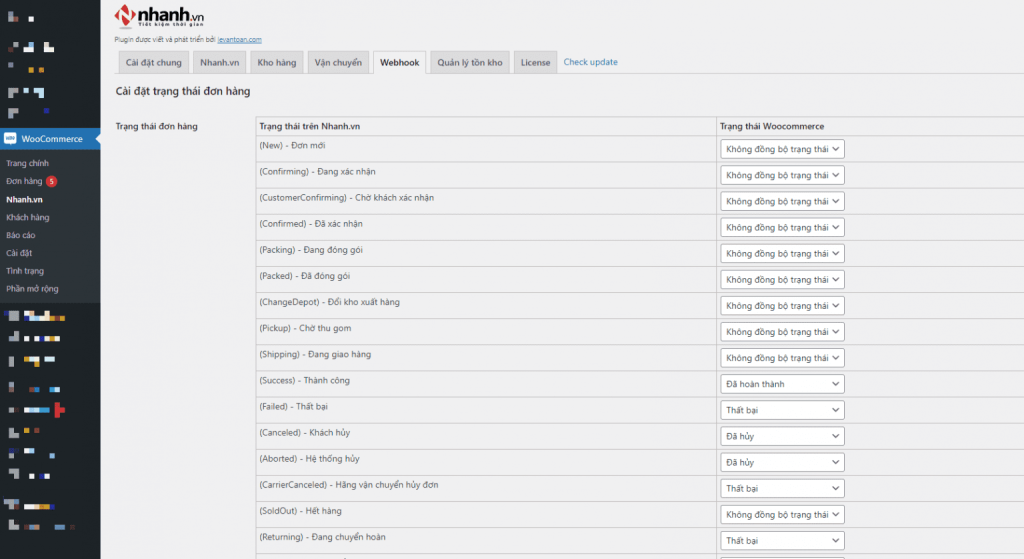Go to the Vận chuyển tab
1024x559 pixels.
coord(338,62)
